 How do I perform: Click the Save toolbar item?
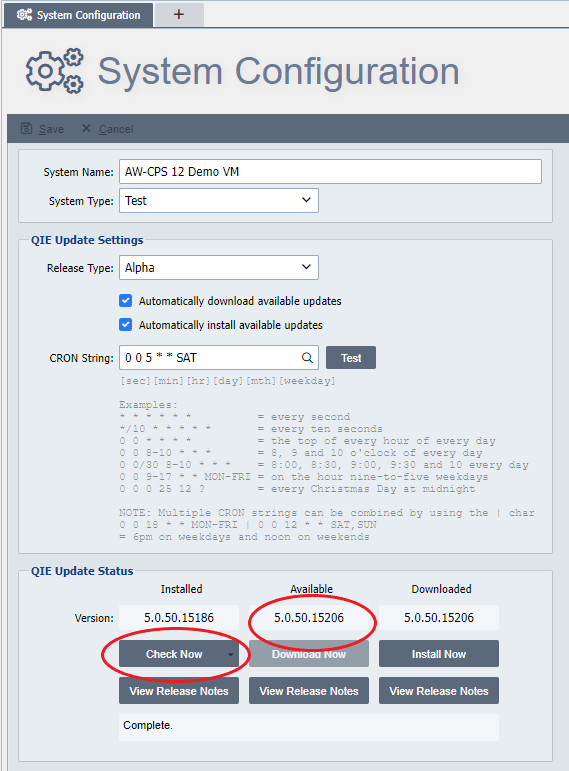(42, 129)
